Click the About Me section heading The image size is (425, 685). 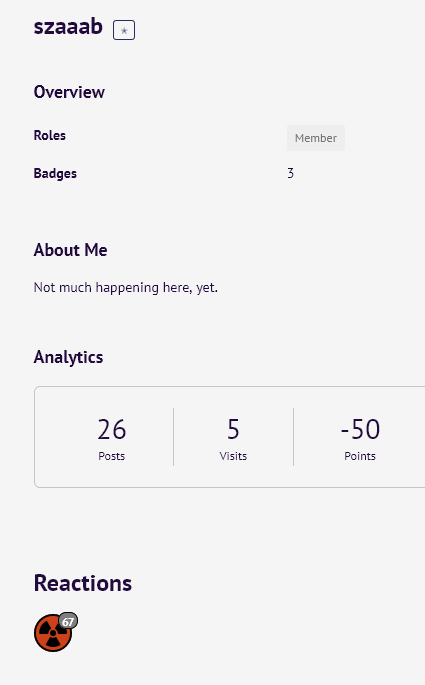[70, 250]
